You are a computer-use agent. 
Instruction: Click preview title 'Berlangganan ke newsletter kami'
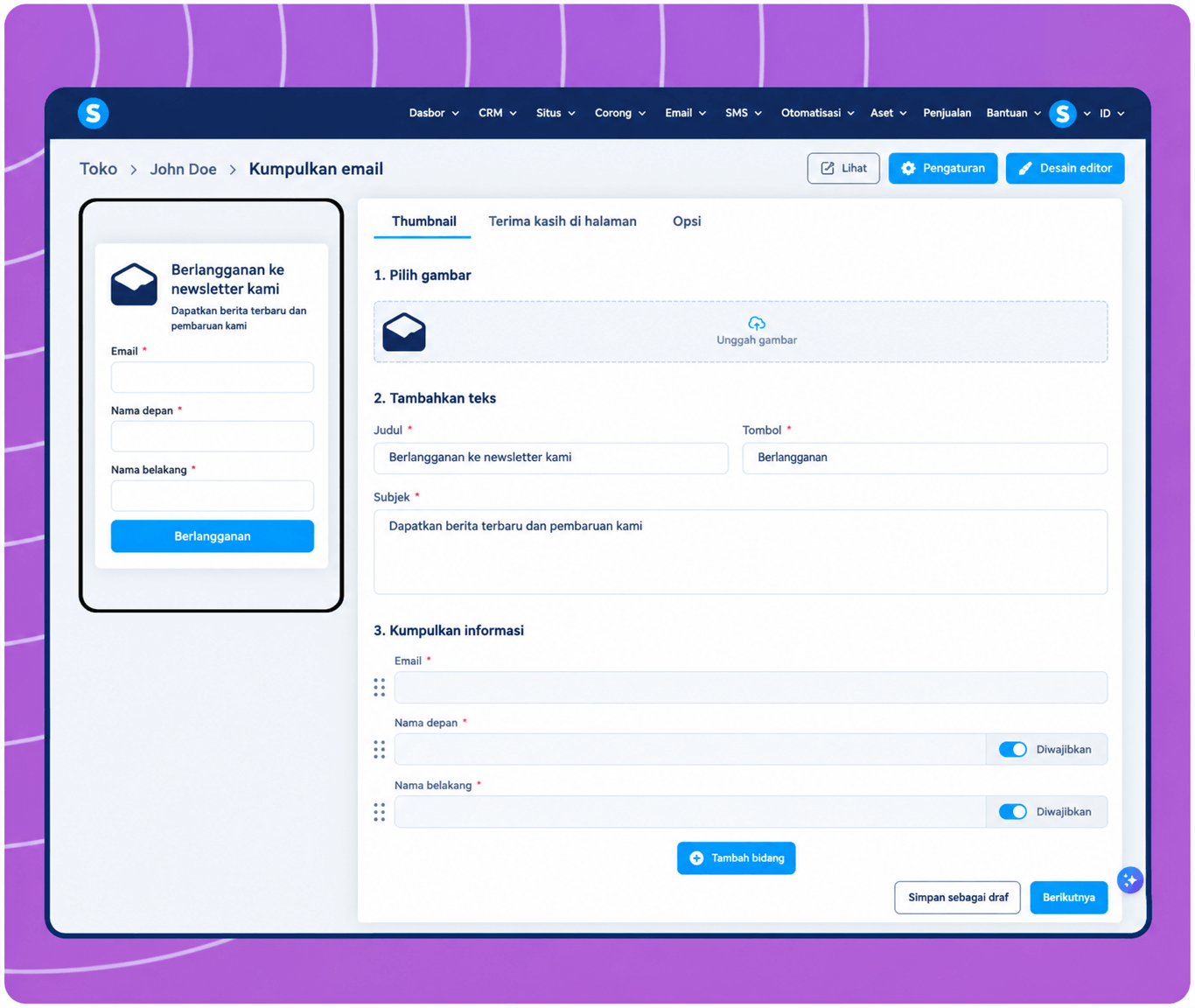[x=227, y=279]
